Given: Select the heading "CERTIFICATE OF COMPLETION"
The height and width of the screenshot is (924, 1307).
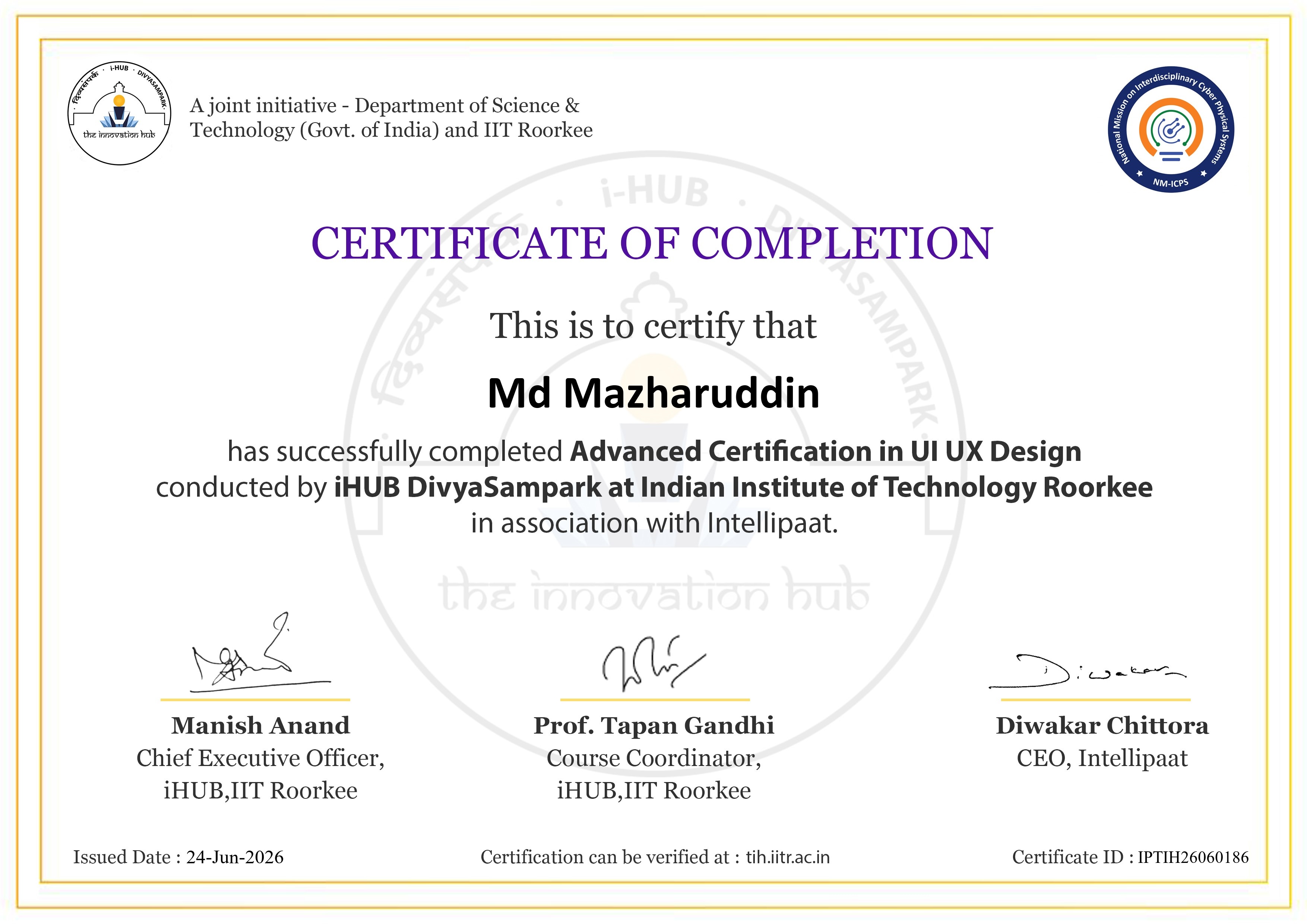Looking at the screenshot, I should [652, 243].
